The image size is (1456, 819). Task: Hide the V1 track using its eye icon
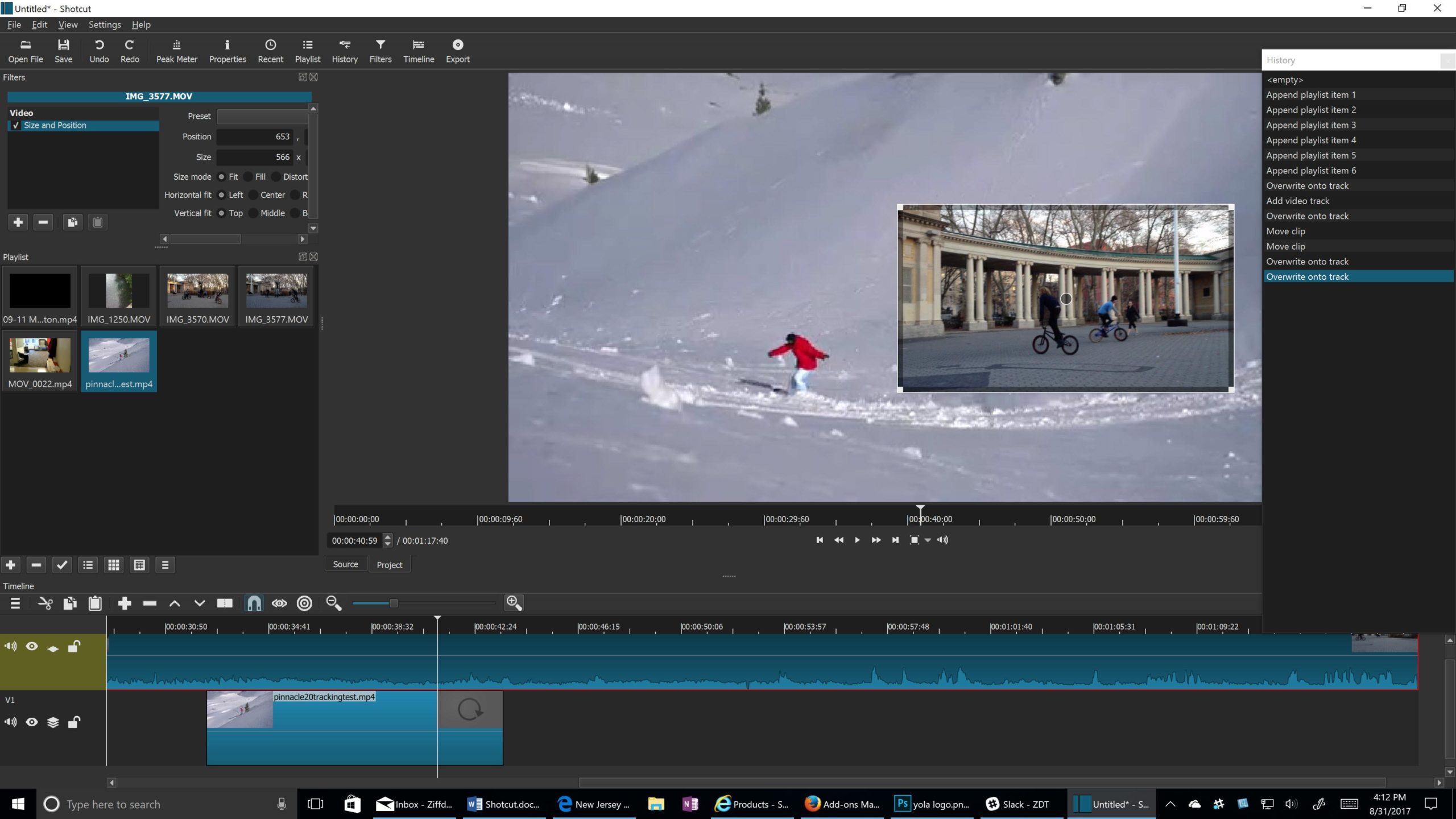[31, 722]
